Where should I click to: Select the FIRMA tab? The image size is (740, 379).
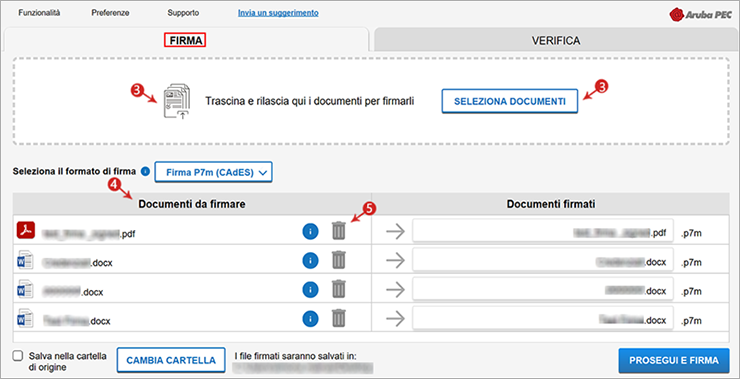[x=186, y=41]
